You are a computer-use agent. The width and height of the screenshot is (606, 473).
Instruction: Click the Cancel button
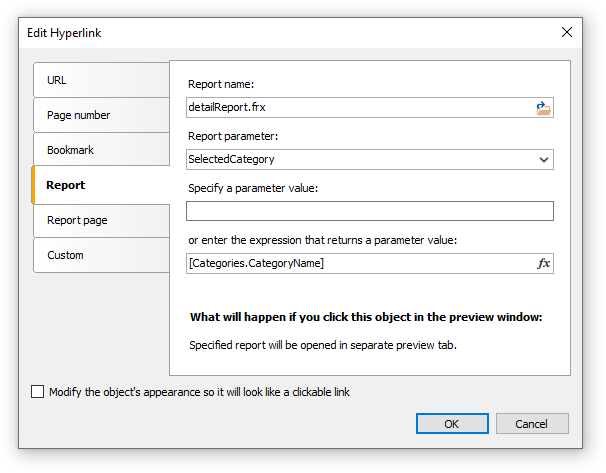click(x=532, y=424)
